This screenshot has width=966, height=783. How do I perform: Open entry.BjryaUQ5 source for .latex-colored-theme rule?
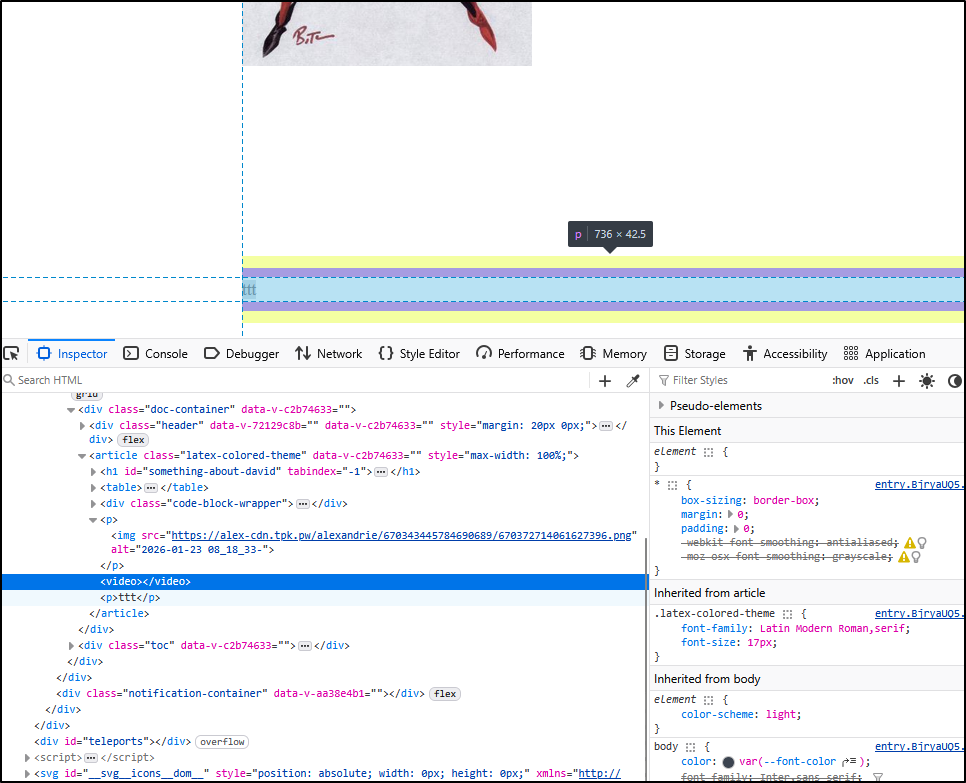[917, 613]
